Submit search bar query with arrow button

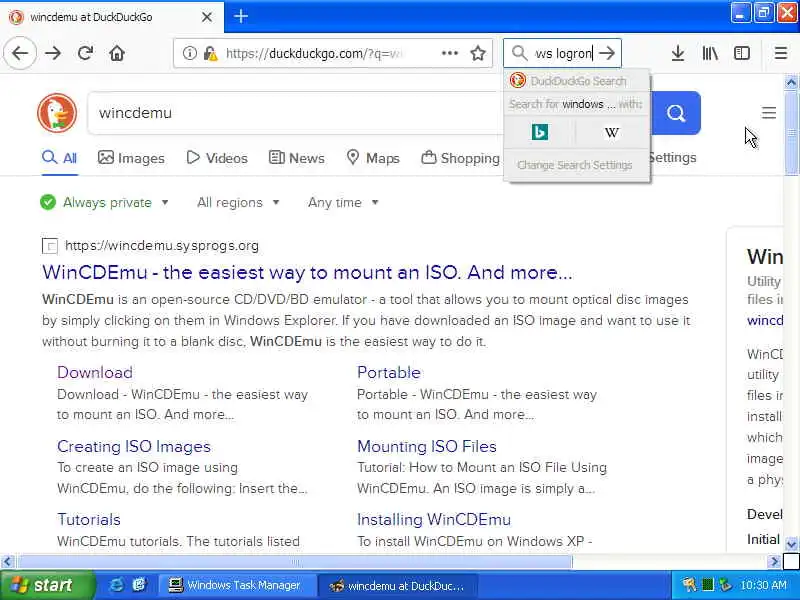[607, 53]
